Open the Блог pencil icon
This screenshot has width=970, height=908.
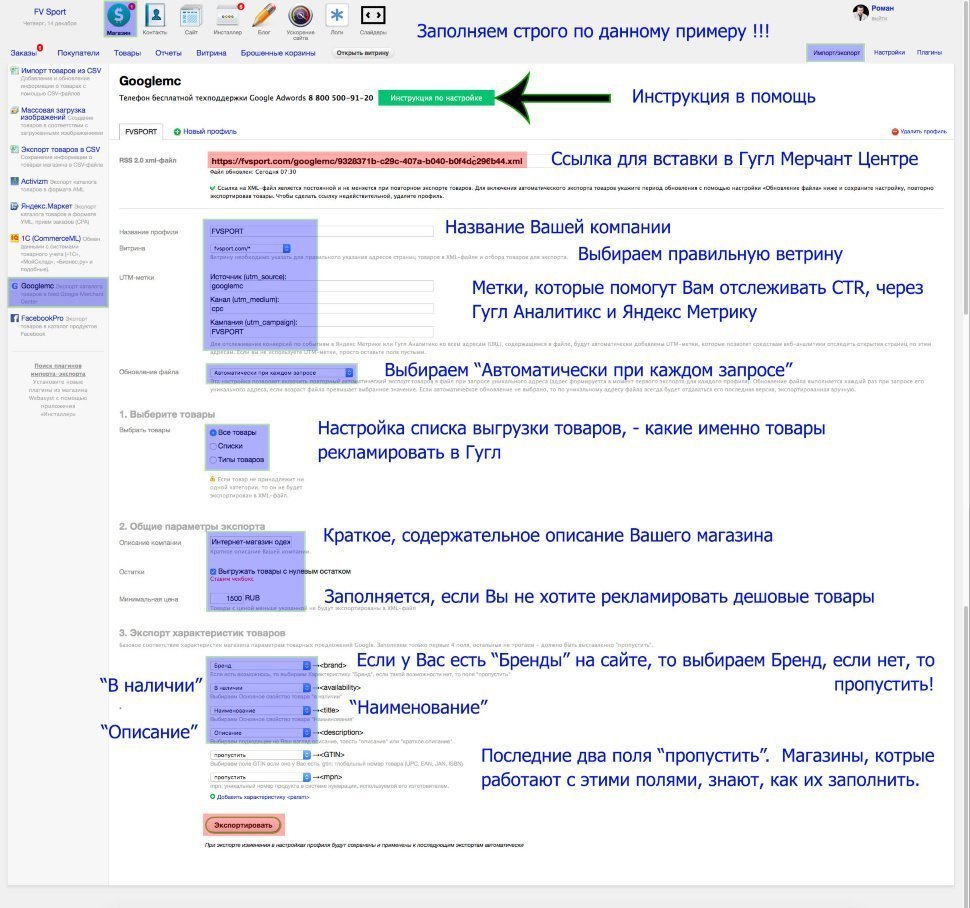coord(264,17)
